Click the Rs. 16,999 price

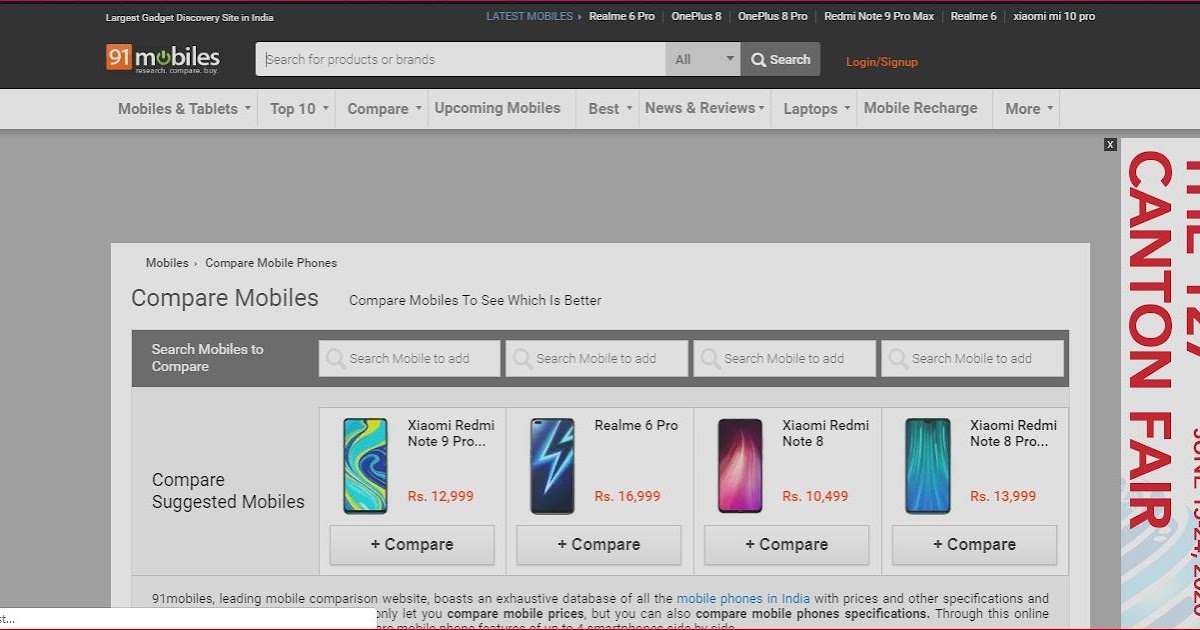pyautogui.click(x=628, y=496)
